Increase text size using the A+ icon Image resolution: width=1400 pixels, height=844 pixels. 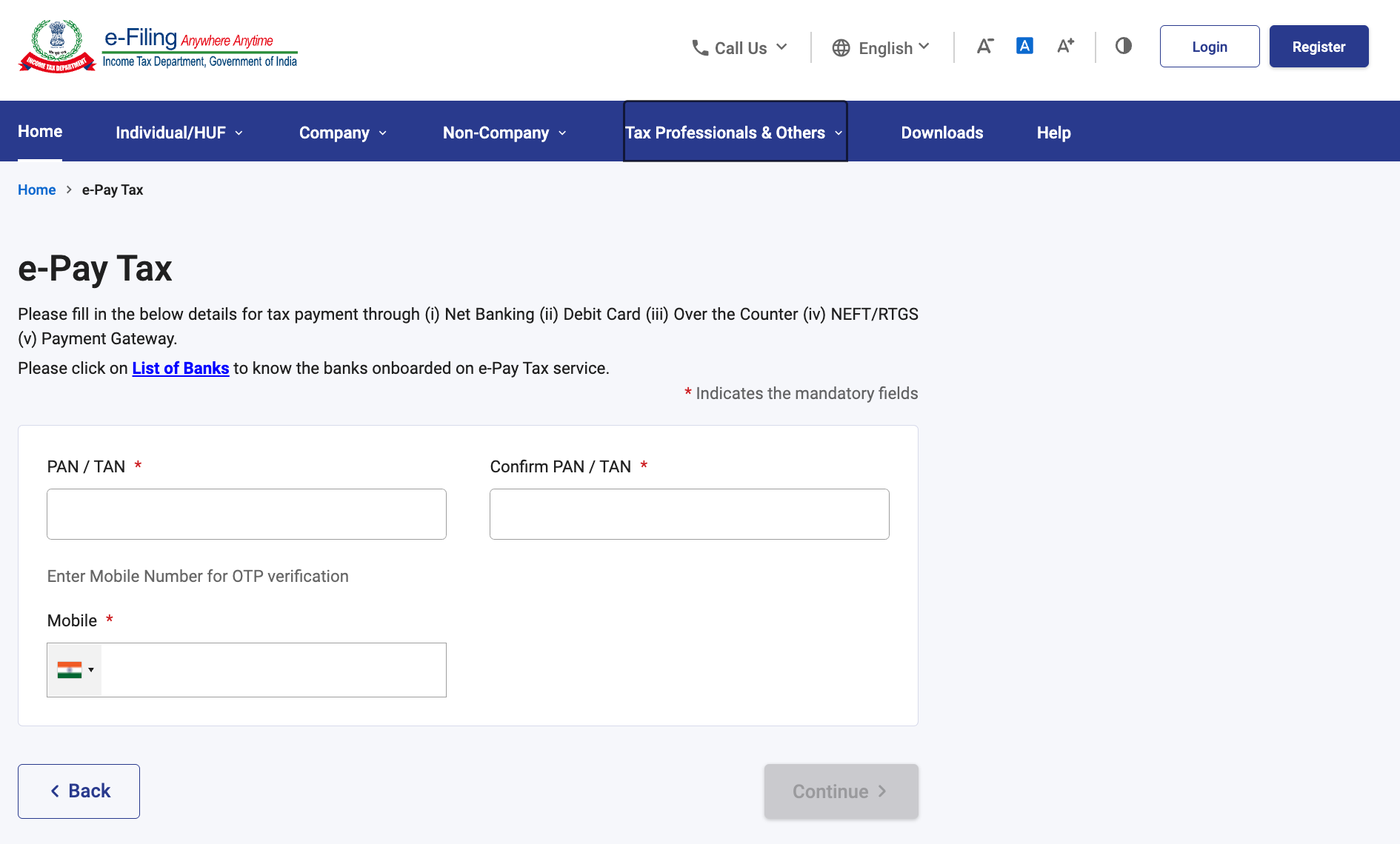1065,46
